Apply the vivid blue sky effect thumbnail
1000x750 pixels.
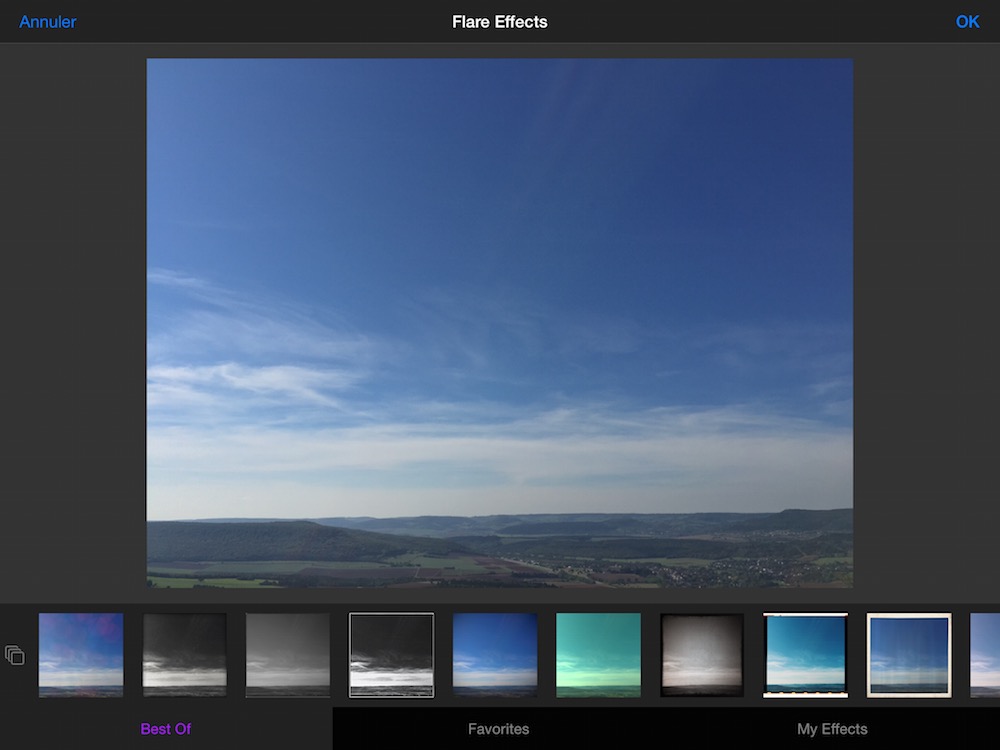coord(495,655)
